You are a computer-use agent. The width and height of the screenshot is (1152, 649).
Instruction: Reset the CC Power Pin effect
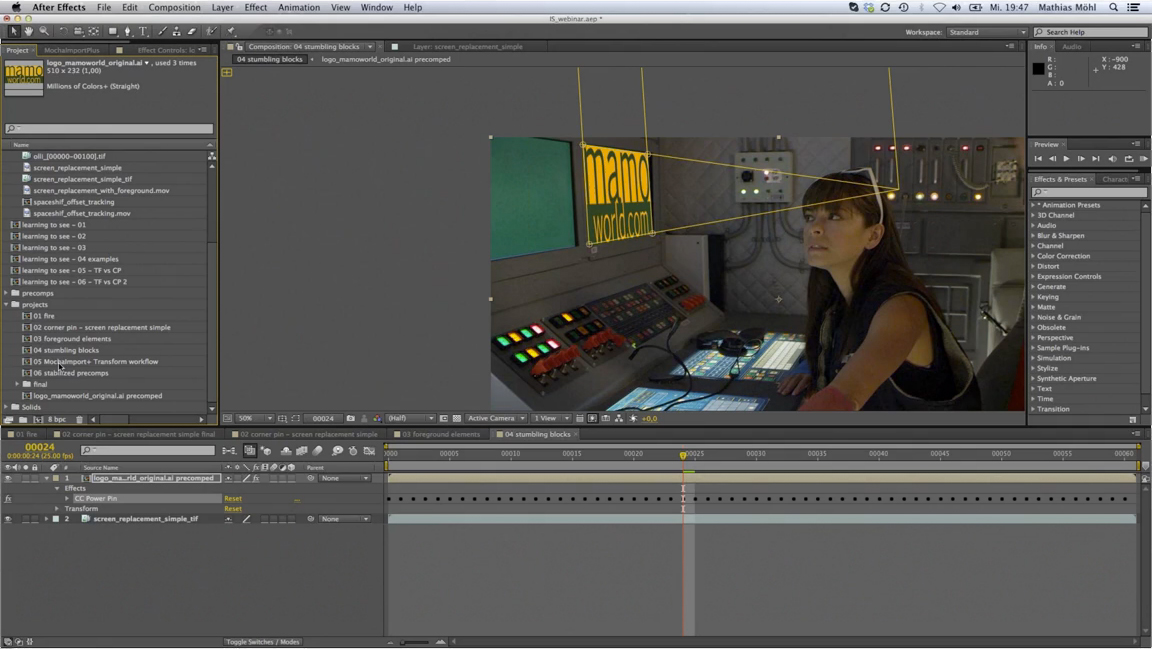point(232,498)
